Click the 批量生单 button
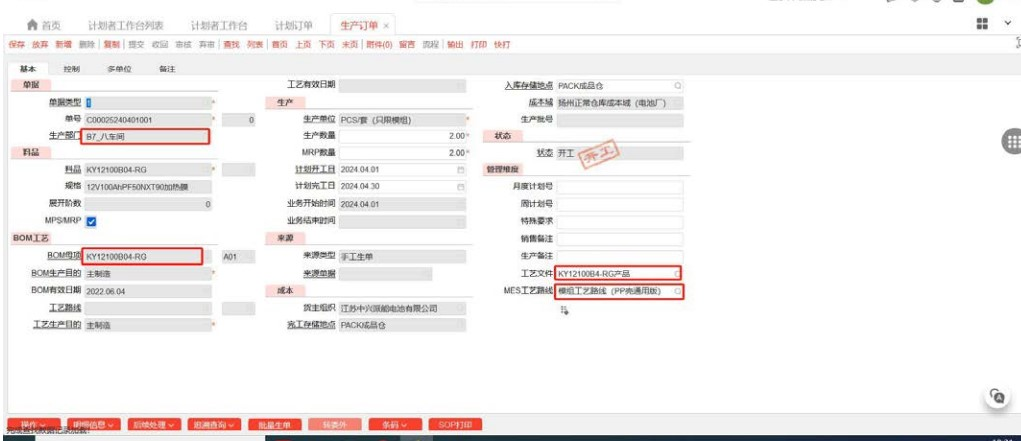Image resolution: width=1021 pixels, height=441 pixels. [x=273, y=425]
